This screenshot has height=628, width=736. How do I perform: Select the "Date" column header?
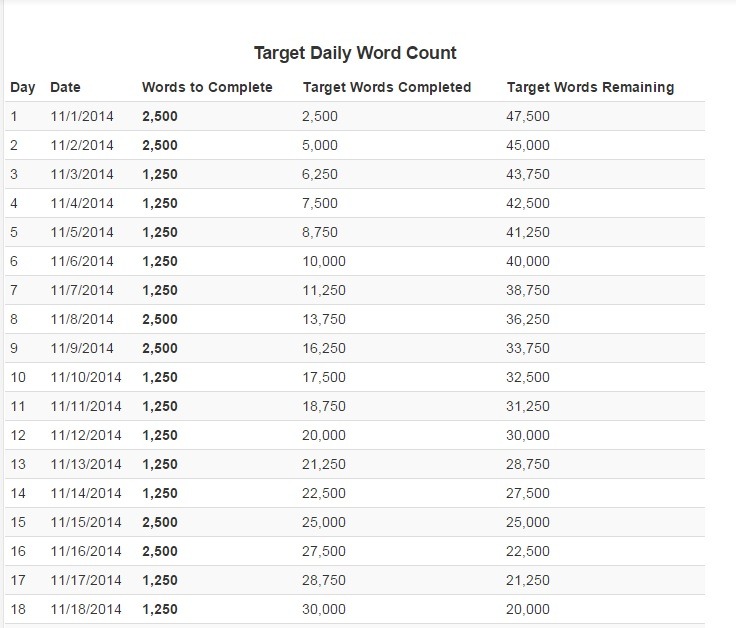pyautogui.click(x=65, y=87)
